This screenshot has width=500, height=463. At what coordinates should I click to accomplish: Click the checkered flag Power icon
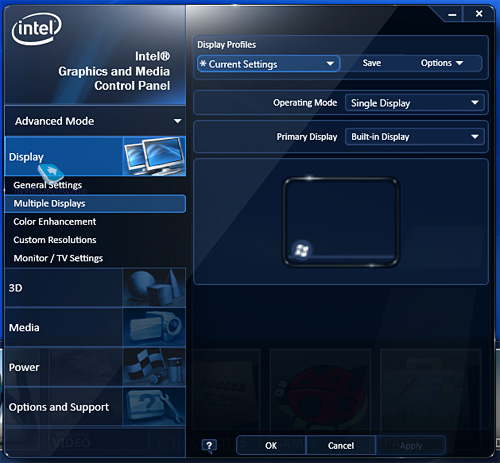(x=154, y=367)
